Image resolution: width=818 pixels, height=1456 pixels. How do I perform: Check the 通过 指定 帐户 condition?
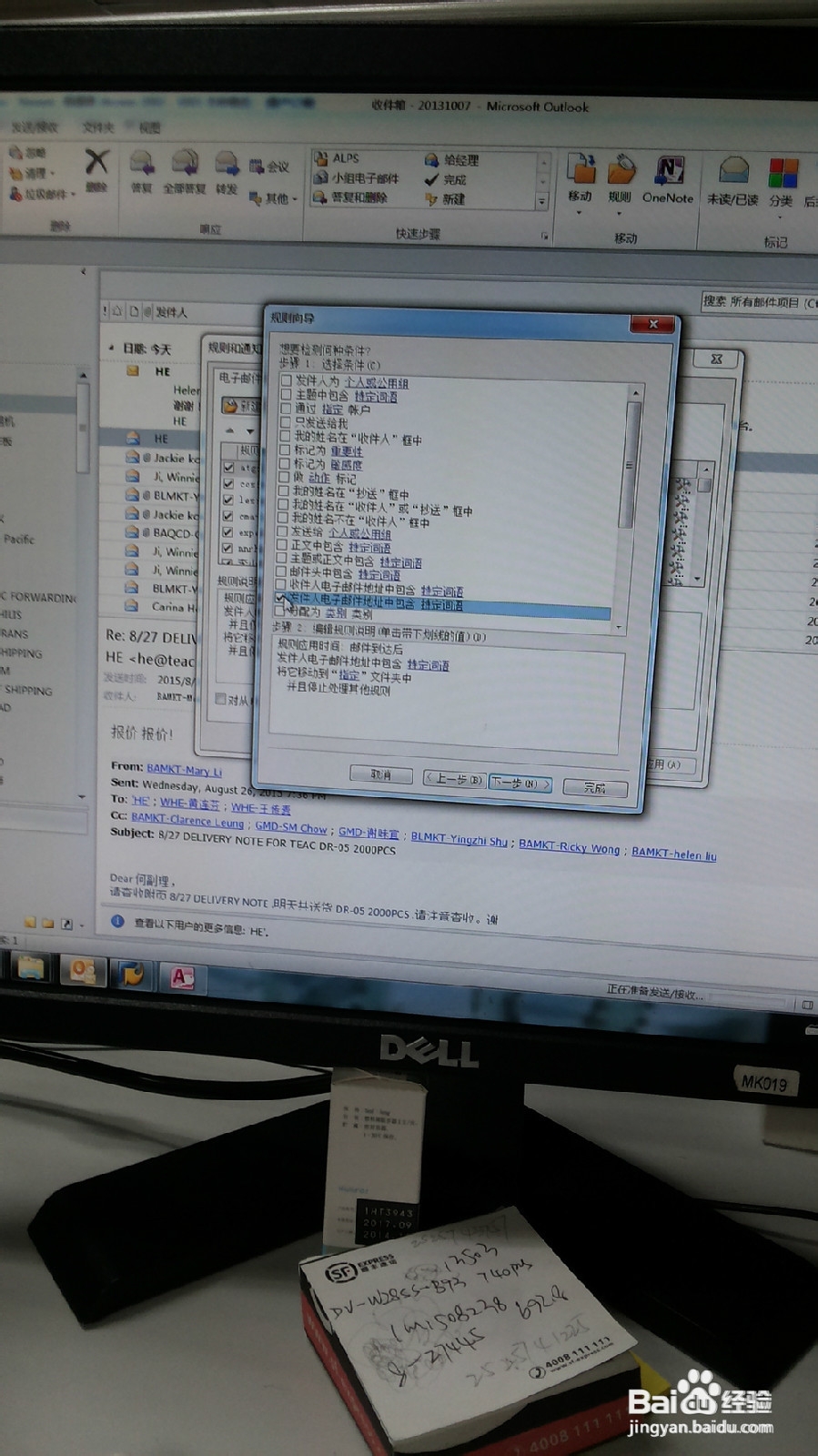286,409
